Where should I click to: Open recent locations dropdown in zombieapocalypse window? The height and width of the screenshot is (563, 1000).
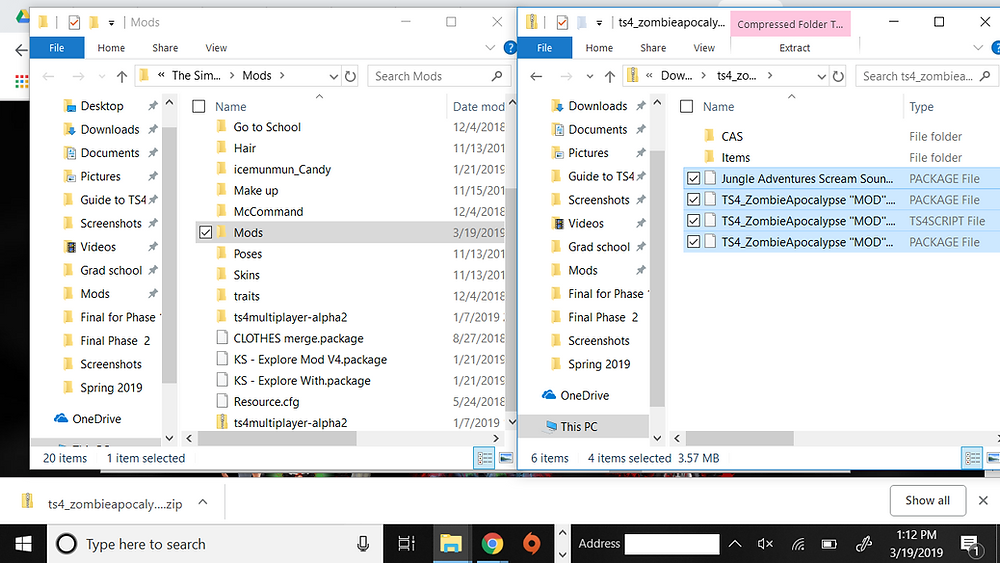[x=590, y=77]
